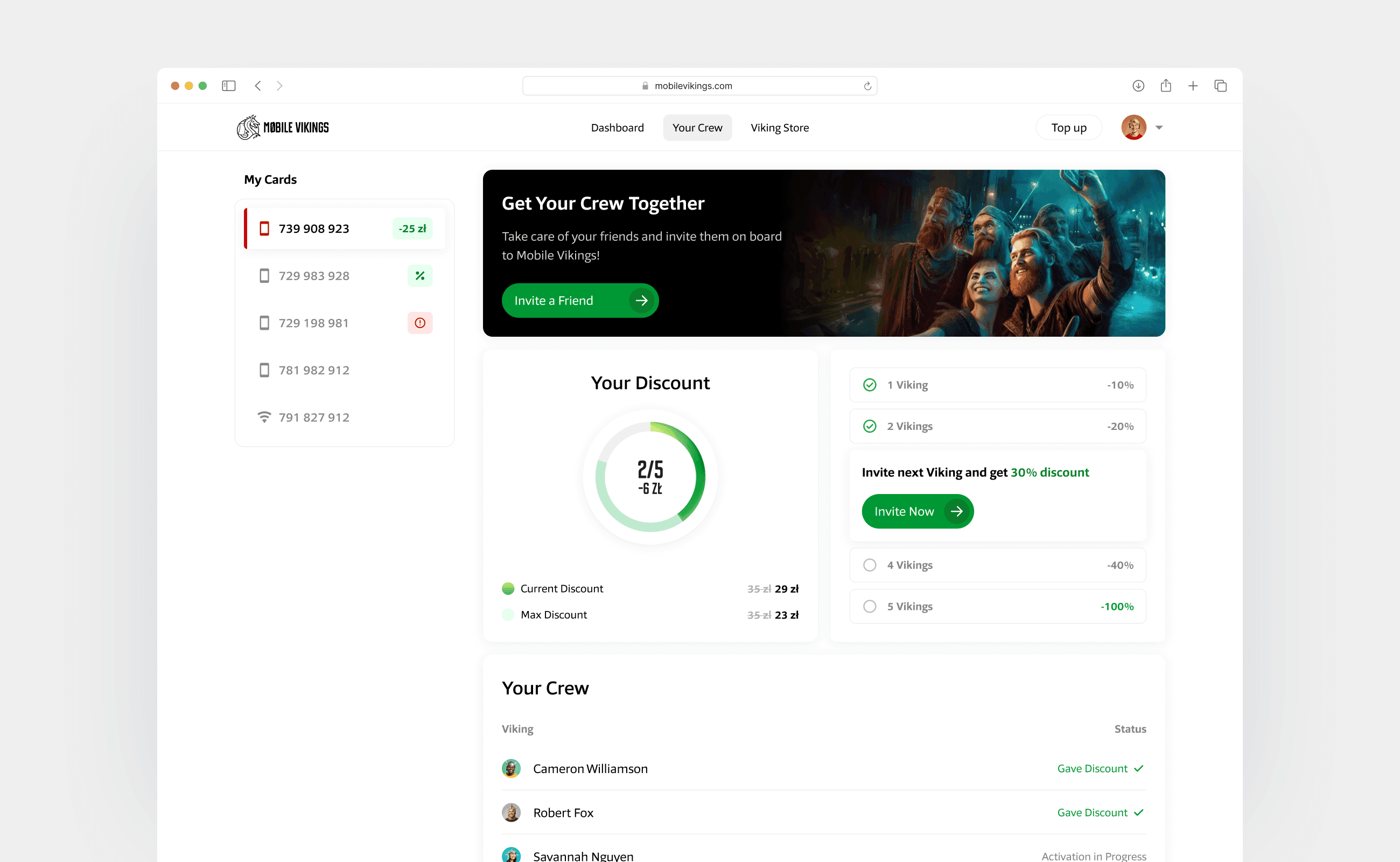Click the red warning icon on 729 198 981
1400x862 pixels.
pyautogui.click(x=420, y=323)
